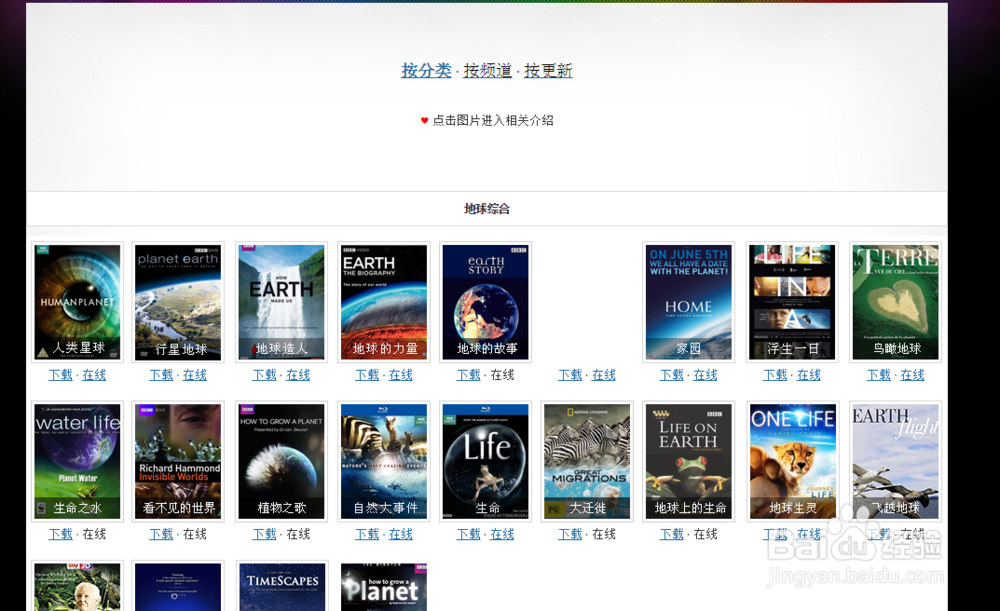This screenshot has width=1000, height=611.
Task: Click 下载 under 看不见的世界
Action: point(161,534)
